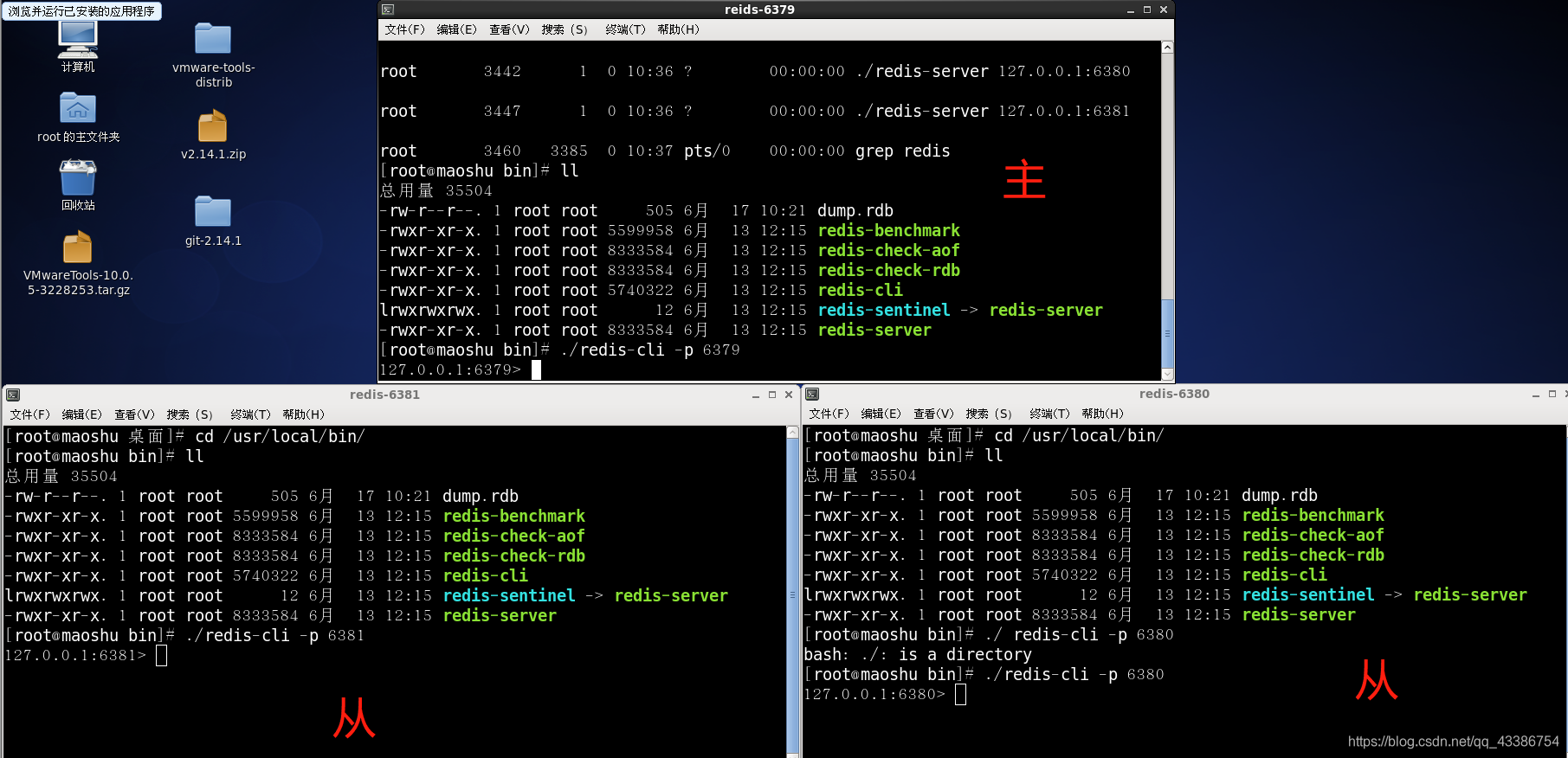Open 帮助(H) menu in redis-6380 window
This screenshot has width=1568, height=758.
click(x=1102, y=414)
